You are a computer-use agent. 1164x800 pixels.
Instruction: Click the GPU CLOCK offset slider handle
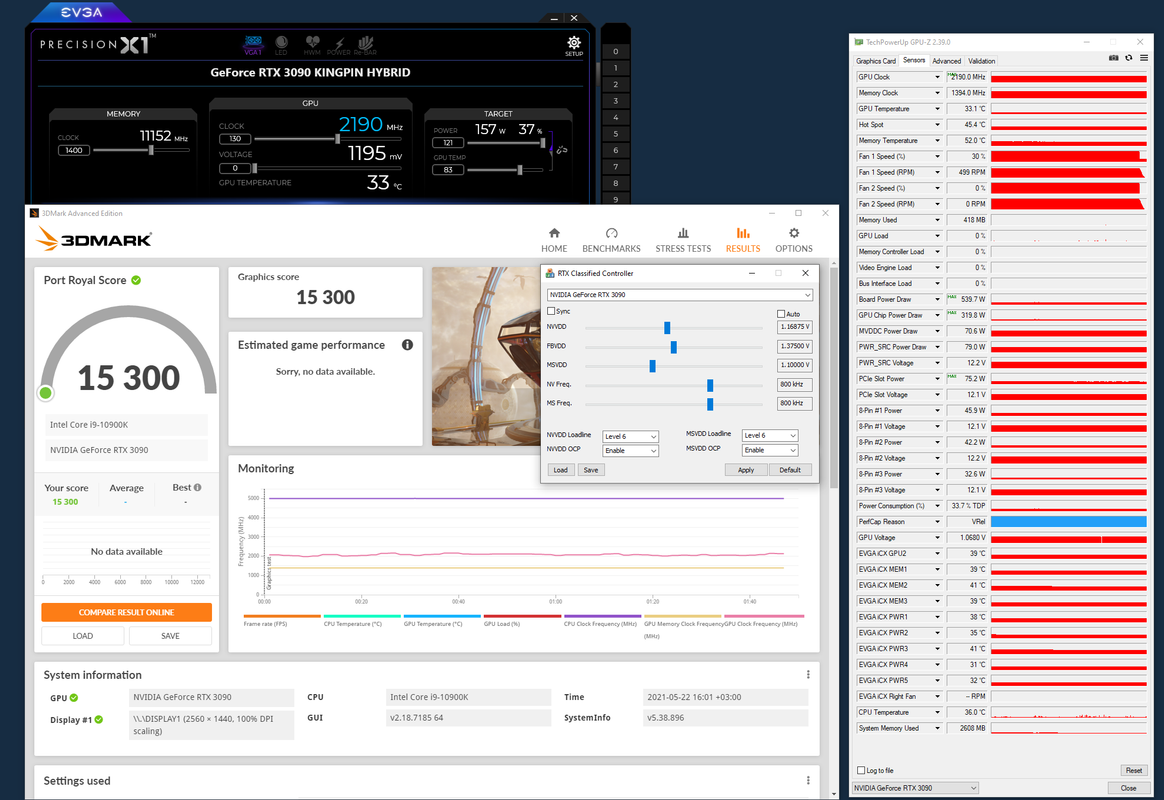click(338, 139)
